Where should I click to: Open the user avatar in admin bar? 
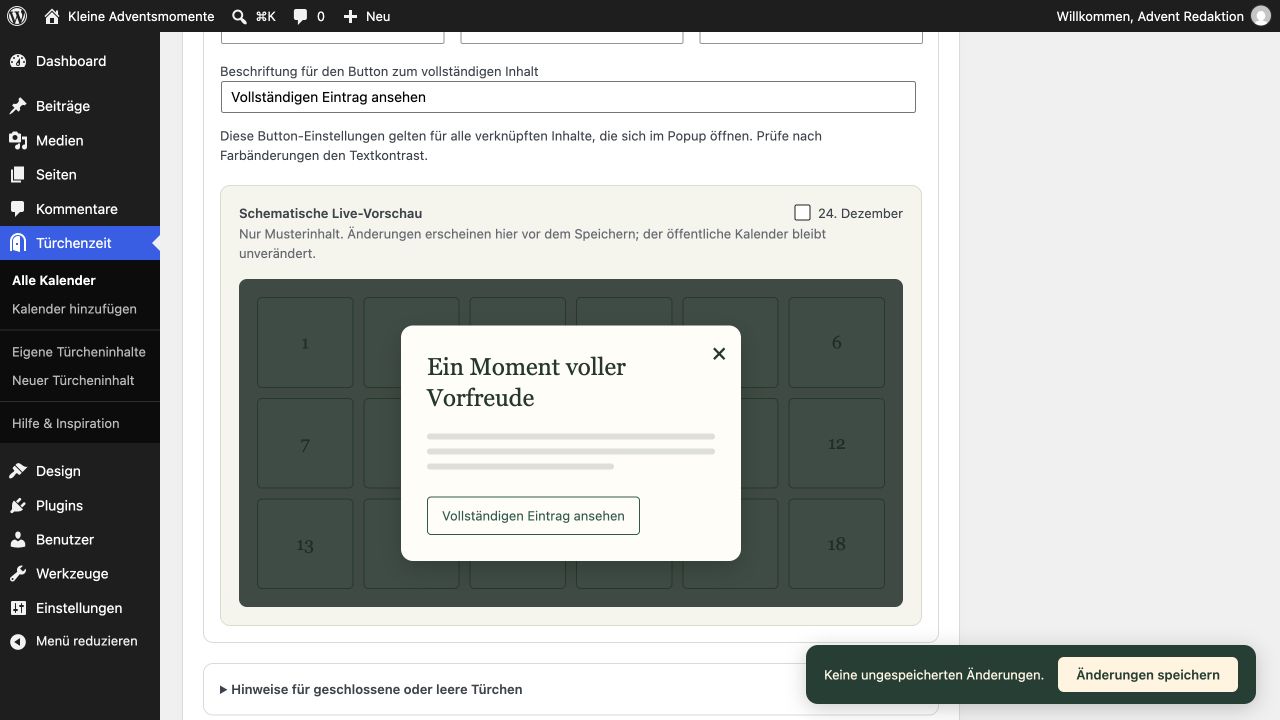(x=1261, y=16)
